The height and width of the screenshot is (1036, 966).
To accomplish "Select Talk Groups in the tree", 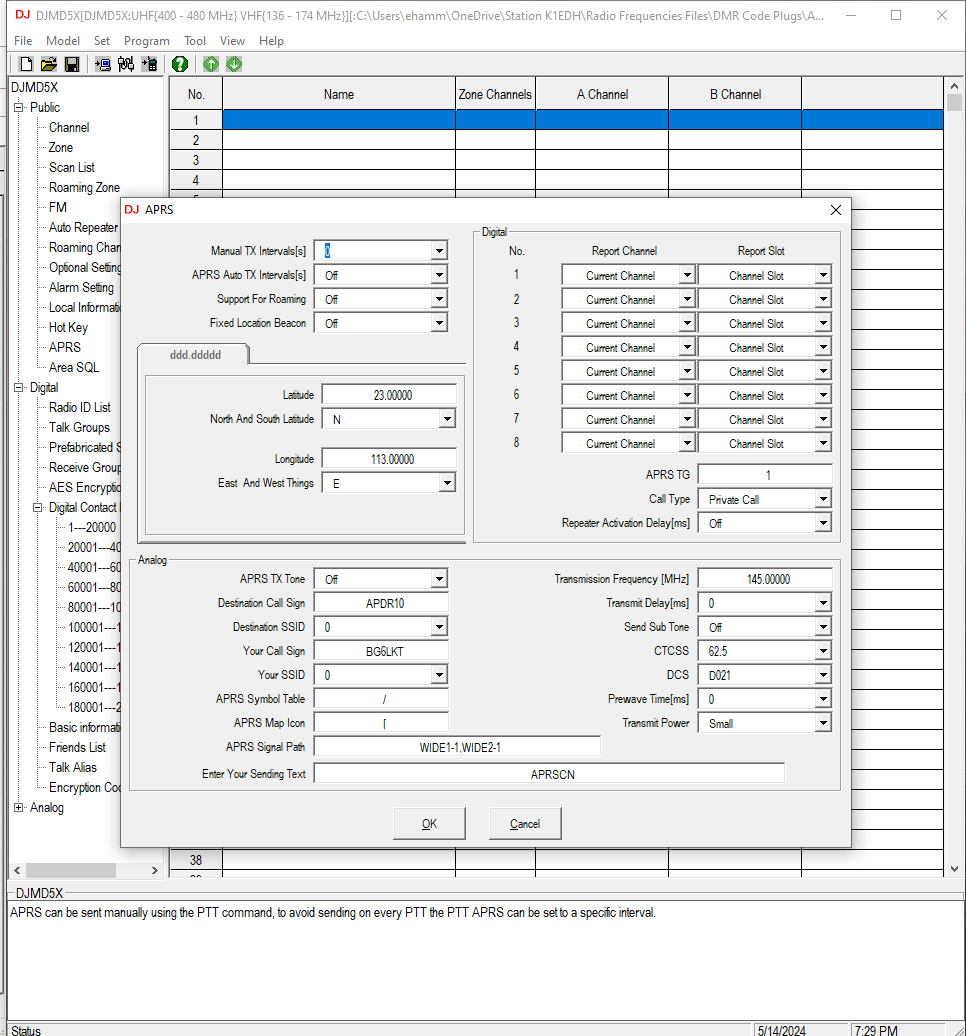I will pyautogui.click(x=79, y=427).
